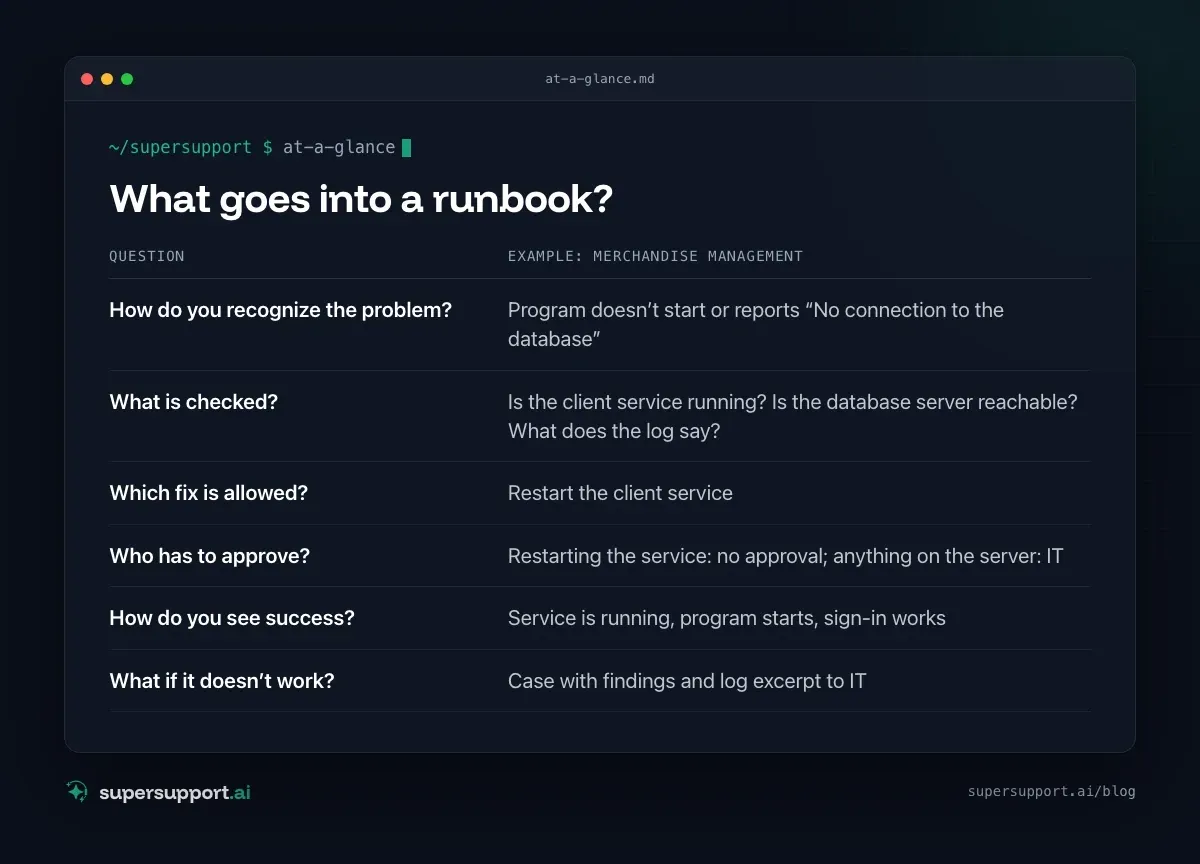1200x864 pixels.
Task: Click the red close window dot
Action: [x=87, y=79]
